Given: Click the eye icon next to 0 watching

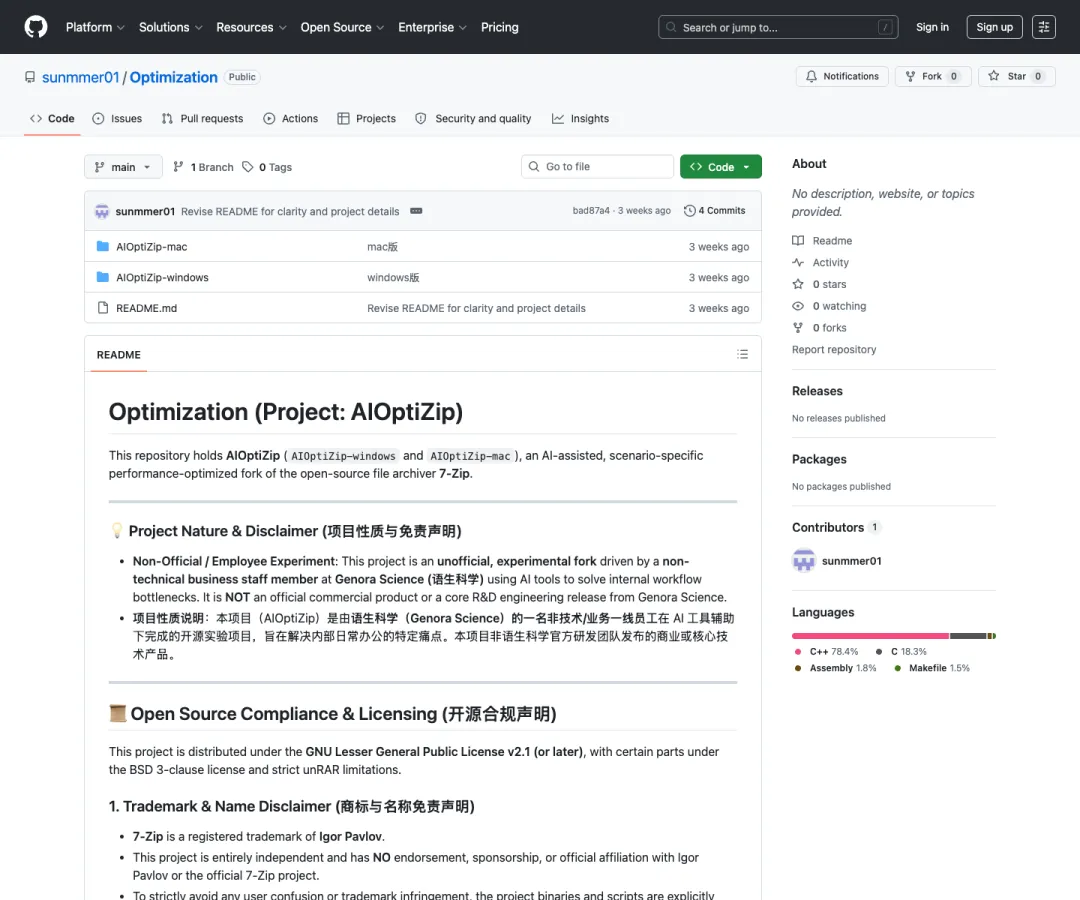Looking at the screenshot, I should [798, 306].
